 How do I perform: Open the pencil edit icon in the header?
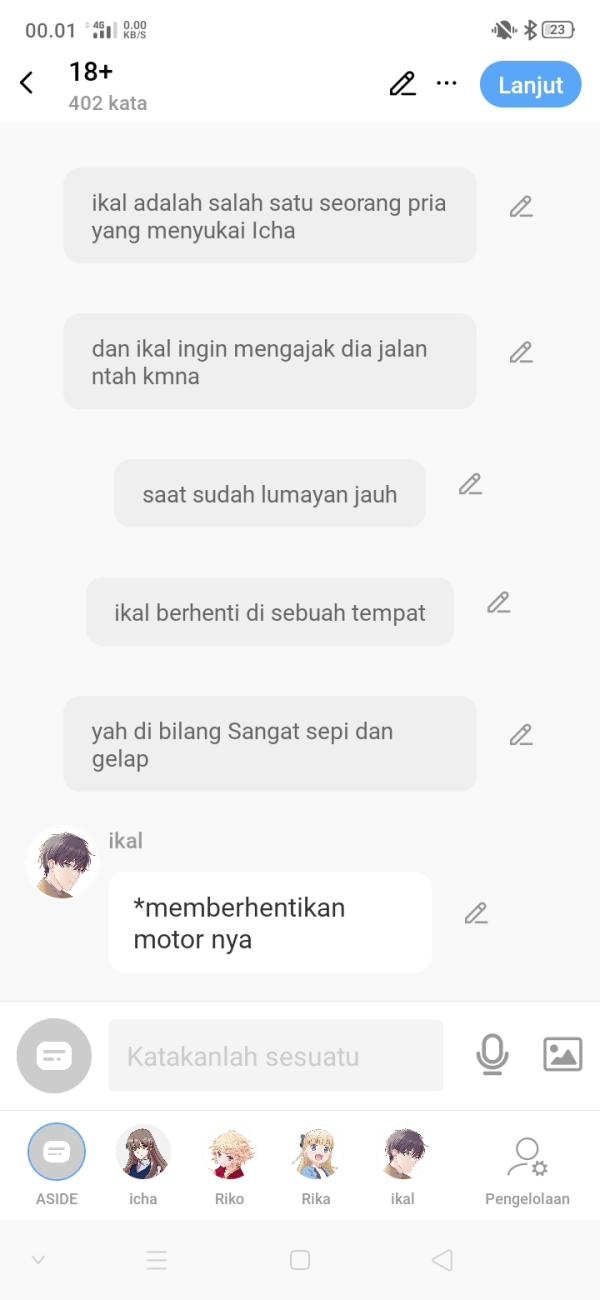click(402, 84)
